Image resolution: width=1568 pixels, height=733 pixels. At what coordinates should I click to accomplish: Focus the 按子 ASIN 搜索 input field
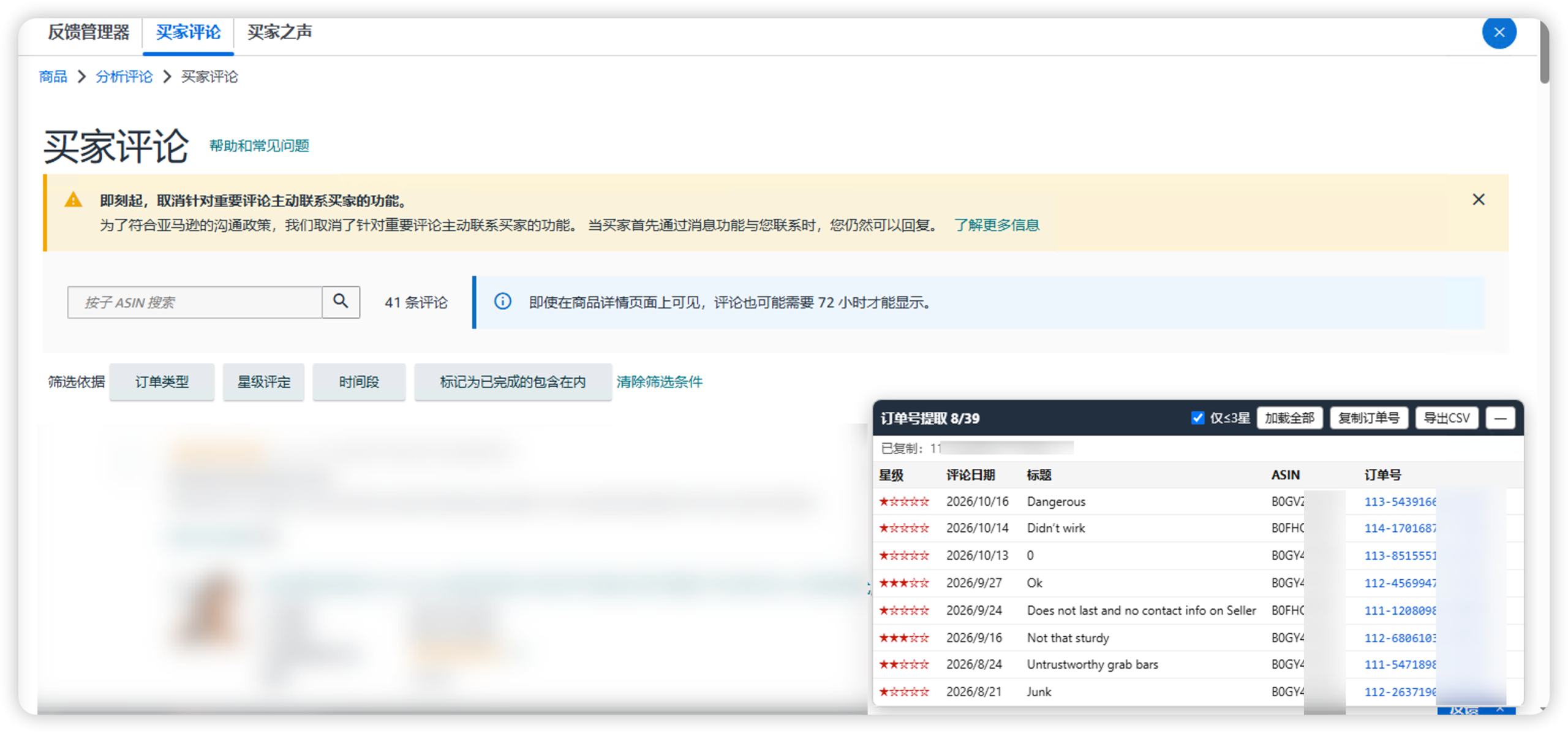(195, 302)
